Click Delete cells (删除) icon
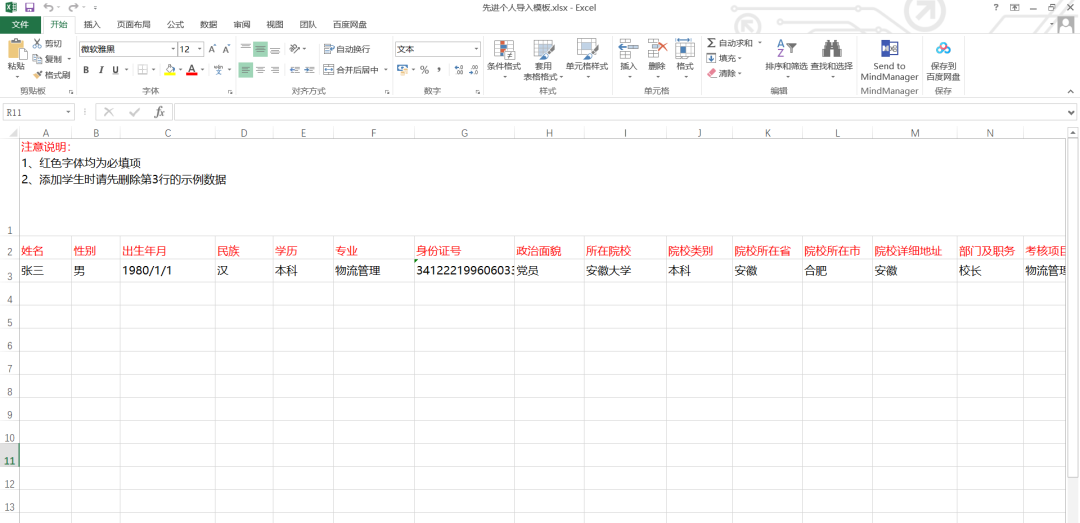Image resolution: width=1080 pixels, height=523 pixels. [x=657, y=49]
